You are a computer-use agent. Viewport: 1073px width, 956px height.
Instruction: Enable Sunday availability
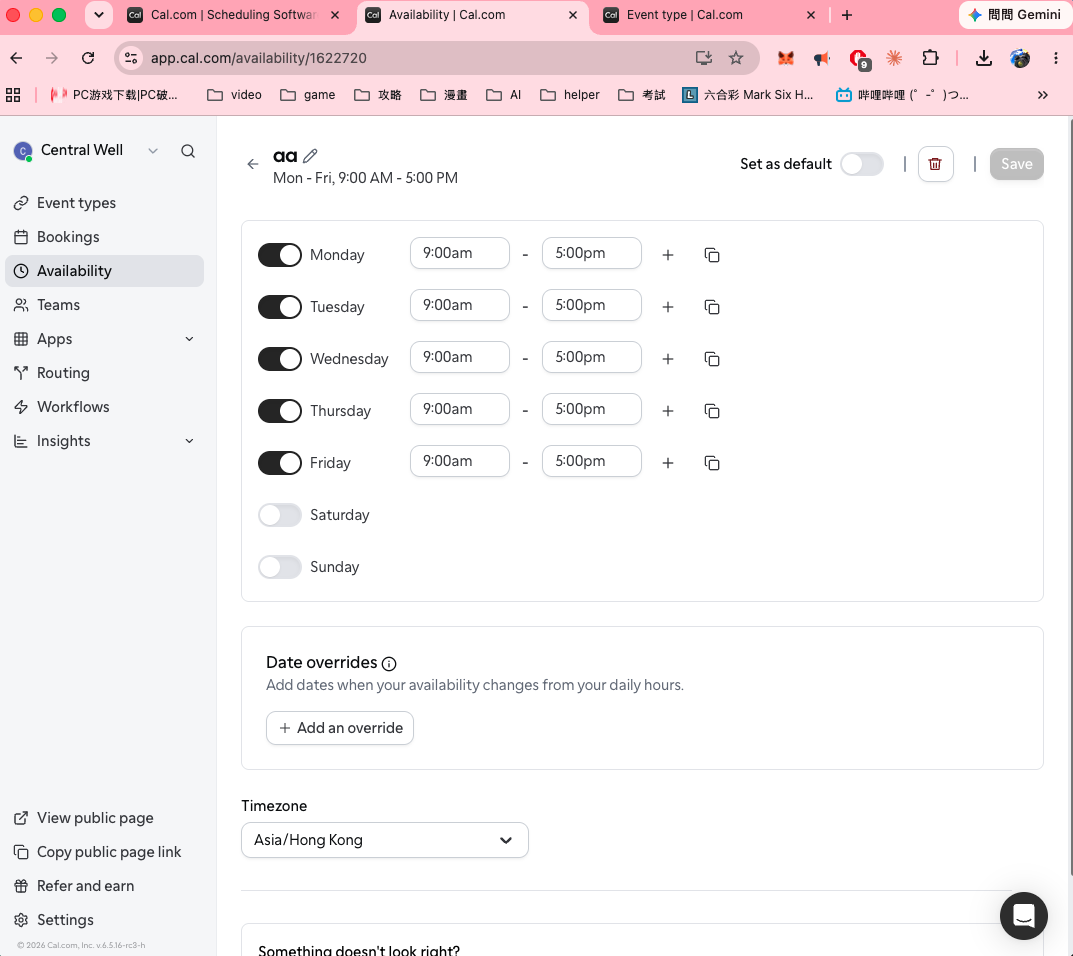click(x=279, y=567)
